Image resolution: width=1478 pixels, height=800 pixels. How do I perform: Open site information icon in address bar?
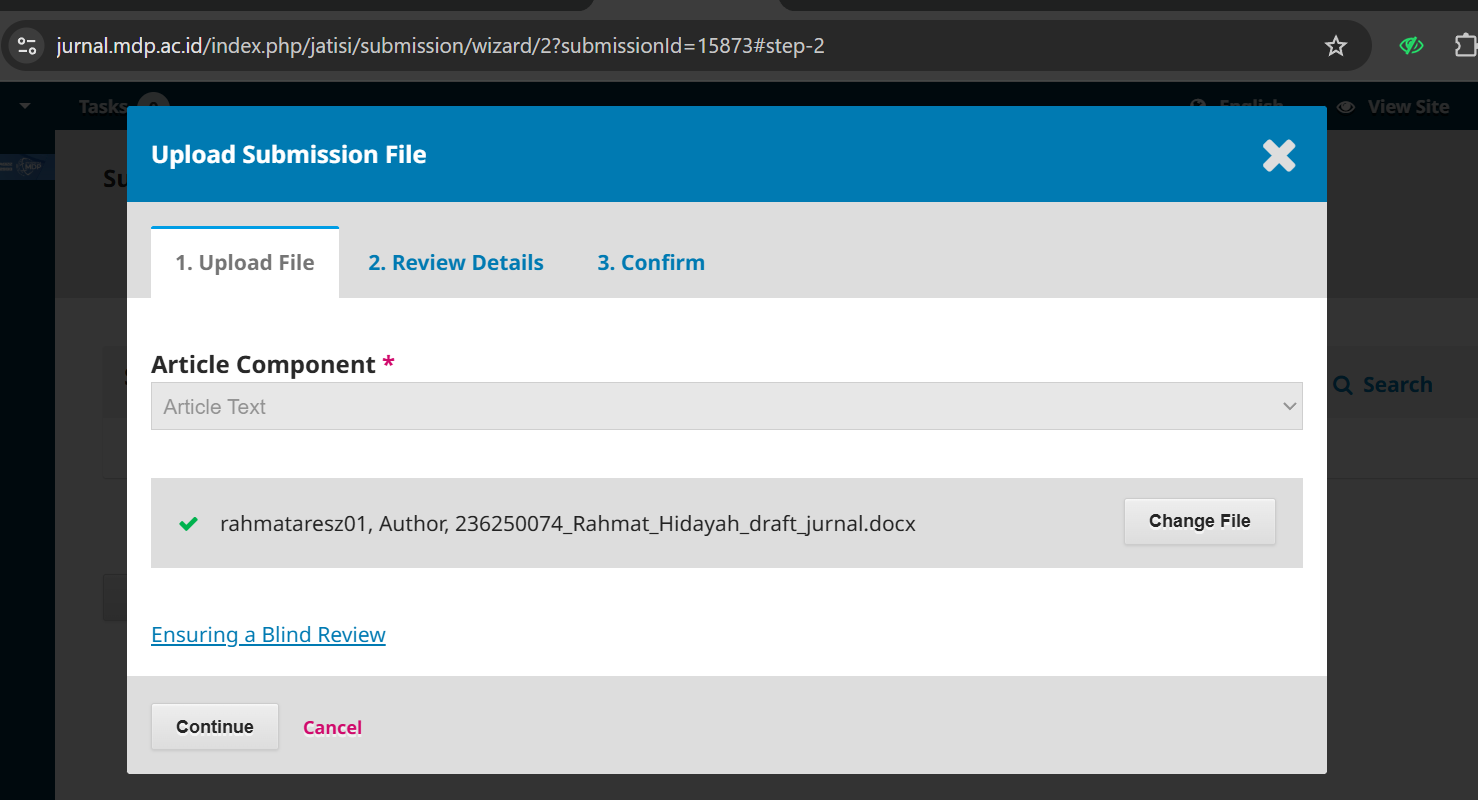[x=27, y=46]
